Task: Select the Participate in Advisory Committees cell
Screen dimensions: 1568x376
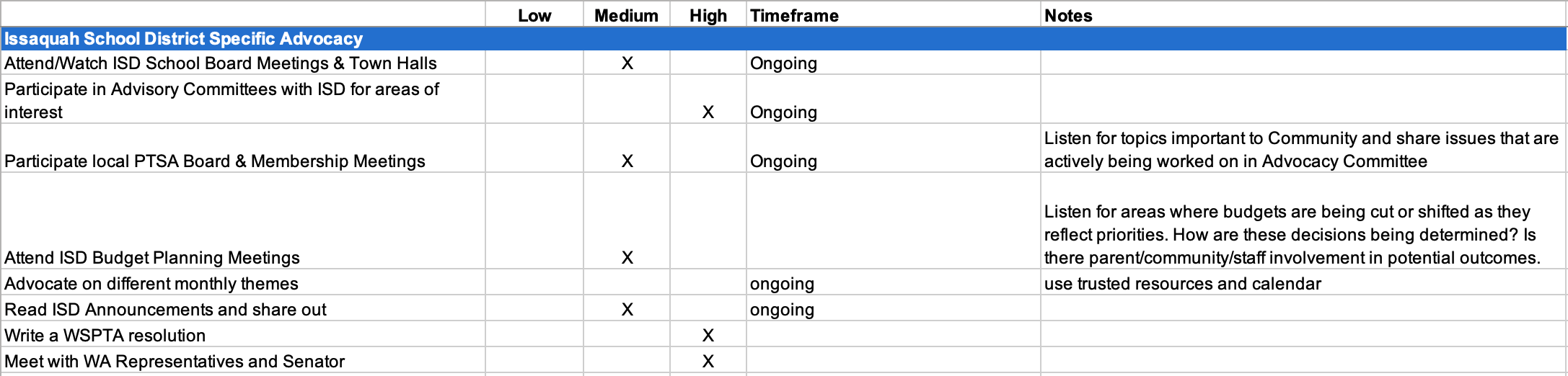Action: click(x=243, y=99)
